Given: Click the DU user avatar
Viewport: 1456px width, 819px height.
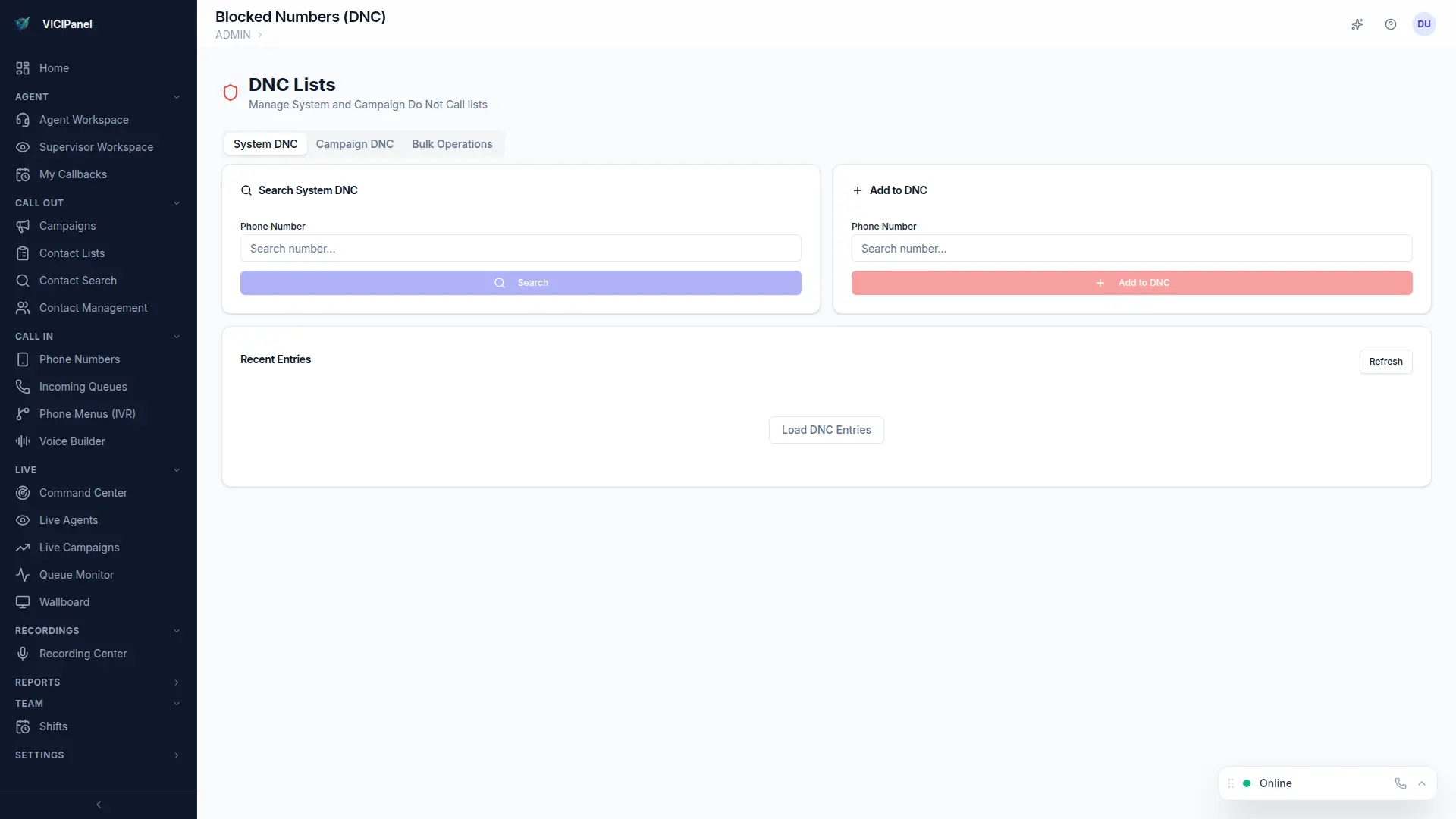Looking at the screenshot, I should 1424,24.
